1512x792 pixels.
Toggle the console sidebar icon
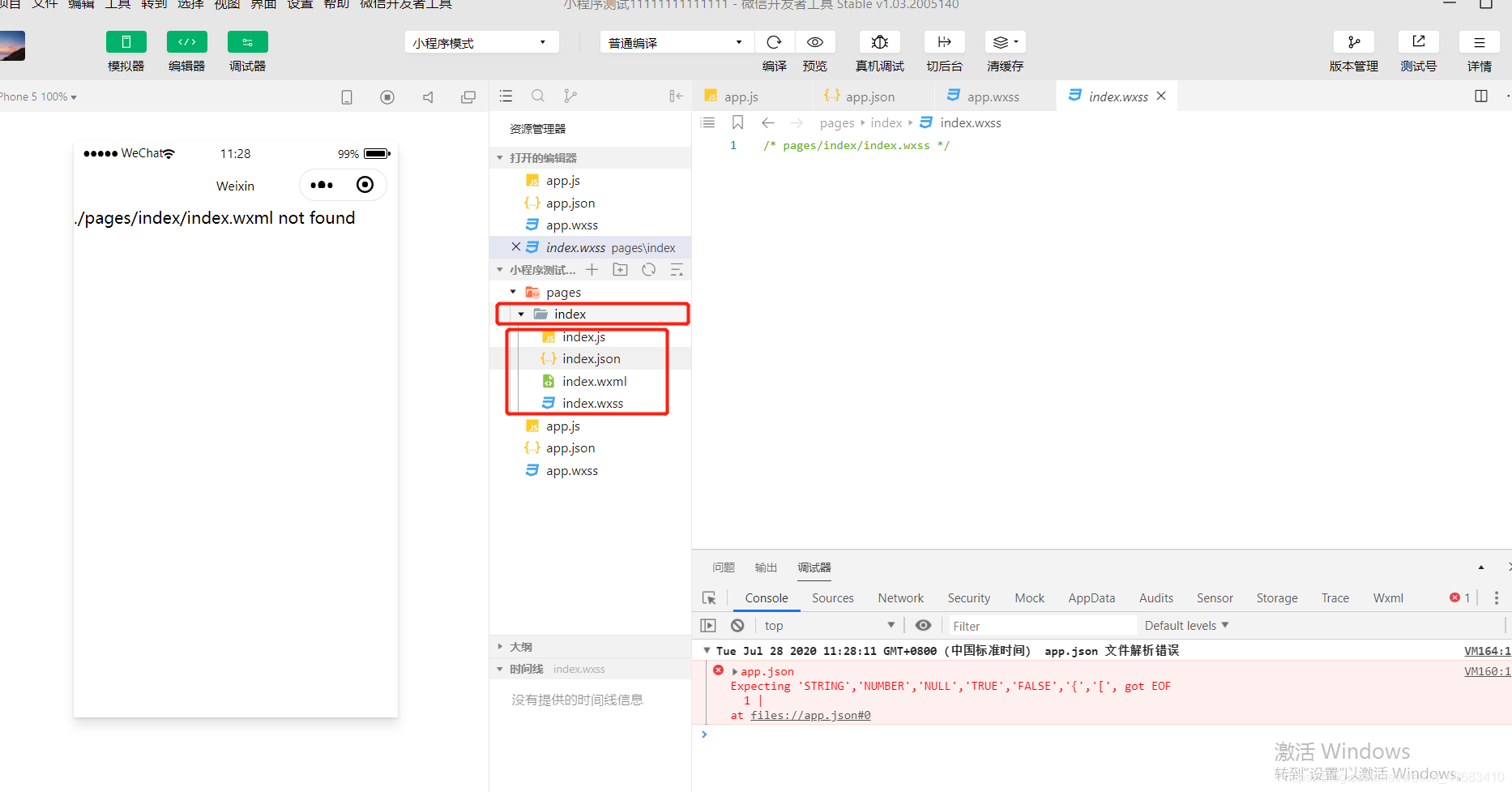(x=708, y=626)
